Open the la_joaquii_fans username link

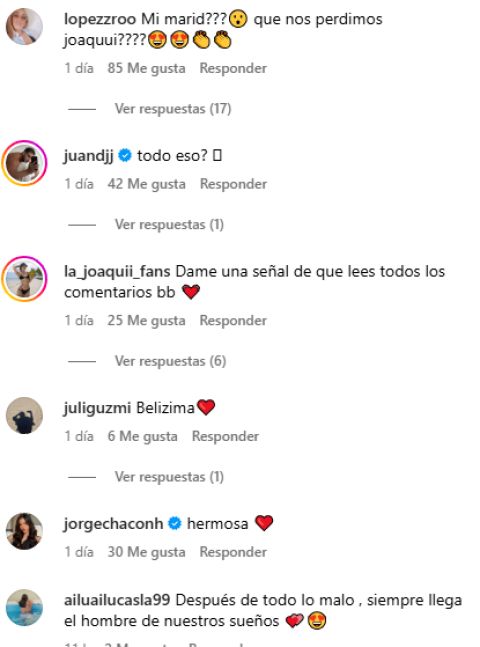(117, 272)
